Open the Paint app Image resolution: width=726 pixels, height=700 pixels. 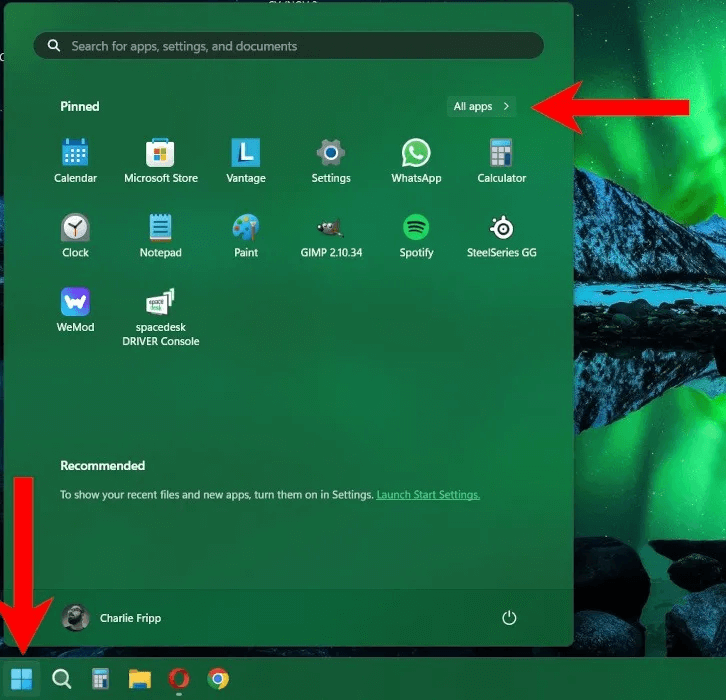[245, 235]
